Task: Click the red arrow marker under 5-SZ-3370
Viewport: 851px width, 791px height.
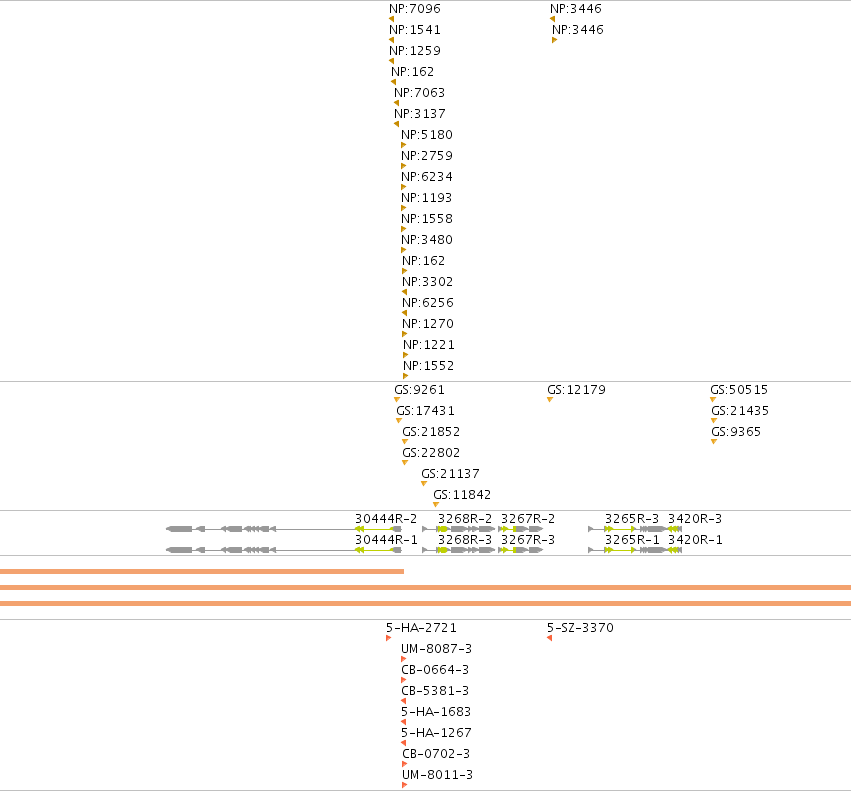Action: [550, 638]
